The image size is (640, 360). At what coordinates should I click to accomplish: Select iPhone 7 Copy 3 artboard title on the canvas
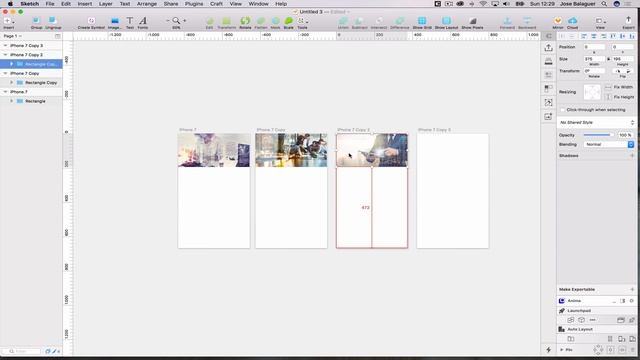tap(434, 130)
